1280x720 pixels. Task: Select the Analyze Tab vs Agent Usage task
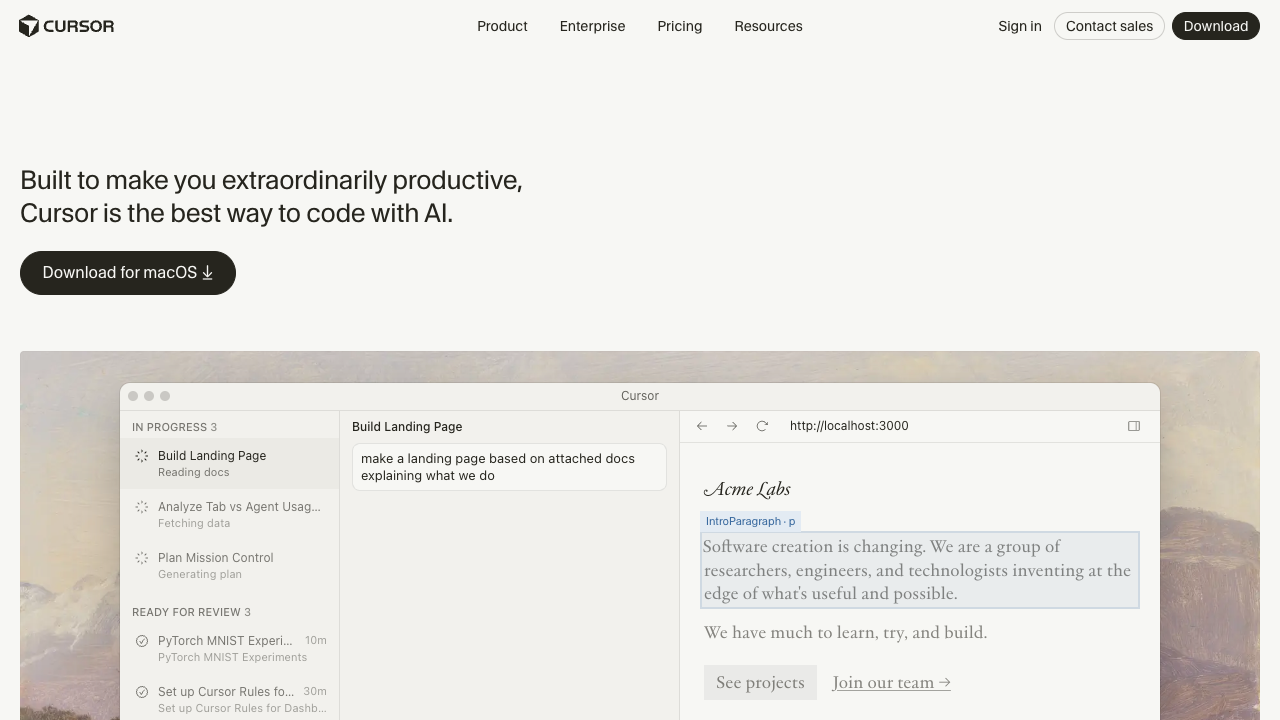point(239,514)
